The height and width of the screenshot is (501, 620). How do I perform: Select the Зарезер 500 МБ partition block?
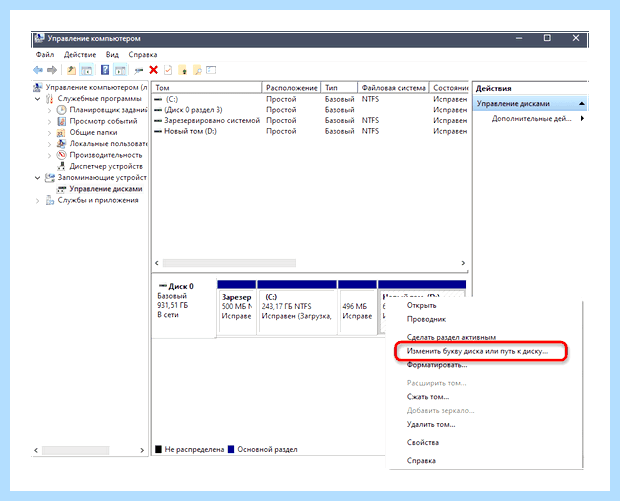(236, 308)
